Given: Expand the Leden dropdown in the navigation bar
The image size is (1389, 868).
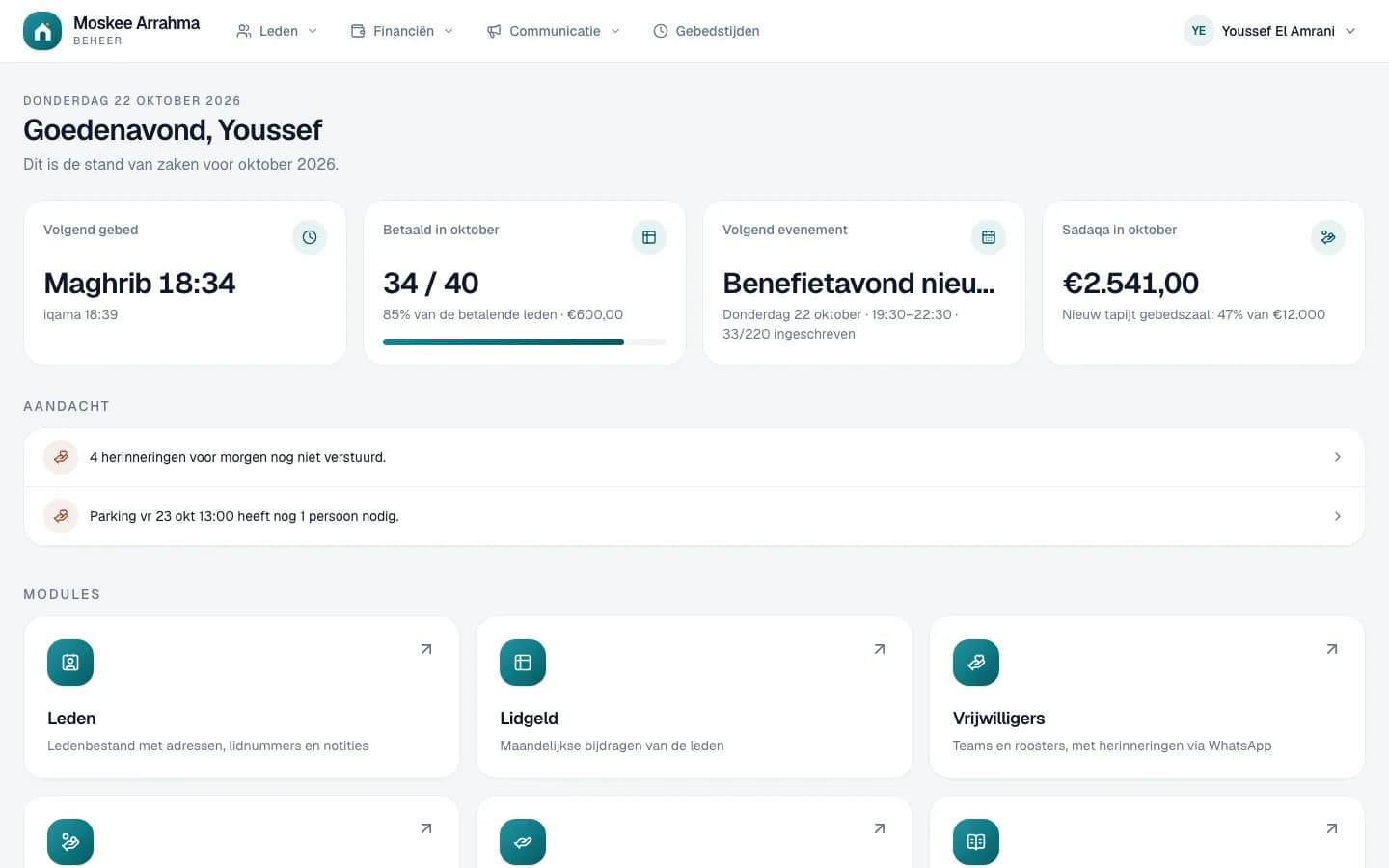Looking at the screenshot, I should (x=277, y=31).
